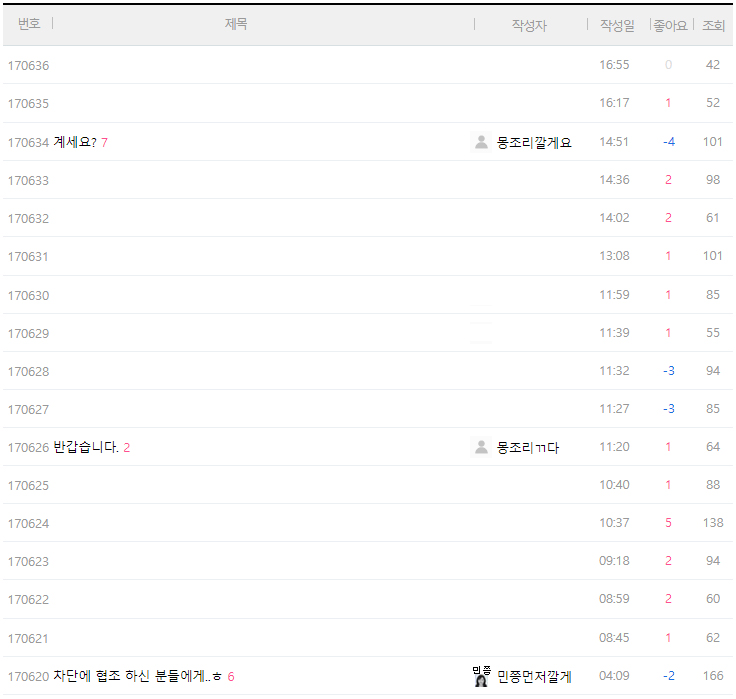
Task: Sort by the 번호 column header
Action: tap(29, 24)
